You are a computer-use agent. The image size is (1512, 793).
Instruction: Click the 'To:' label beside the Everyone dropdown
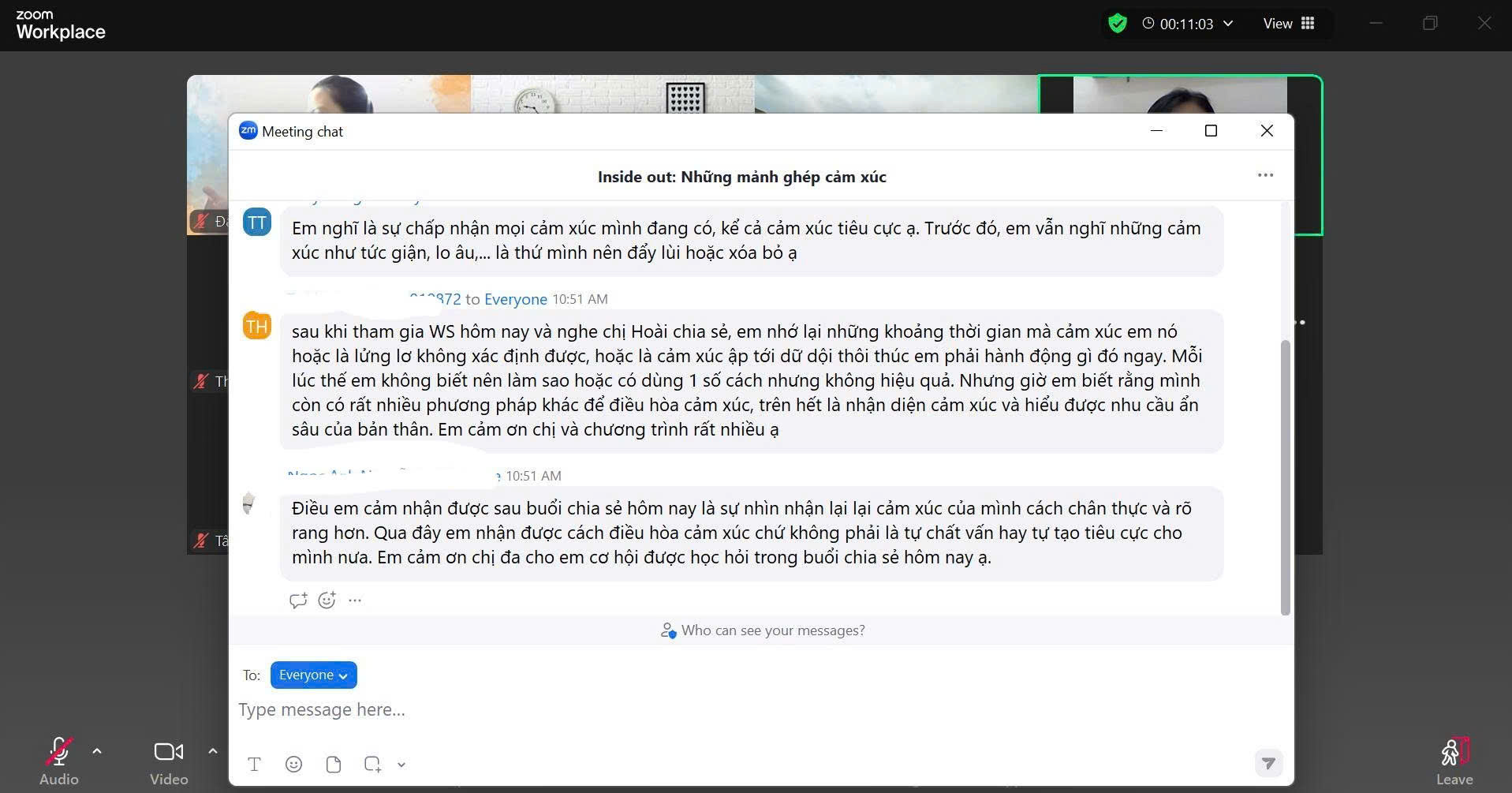pos(252,675)
